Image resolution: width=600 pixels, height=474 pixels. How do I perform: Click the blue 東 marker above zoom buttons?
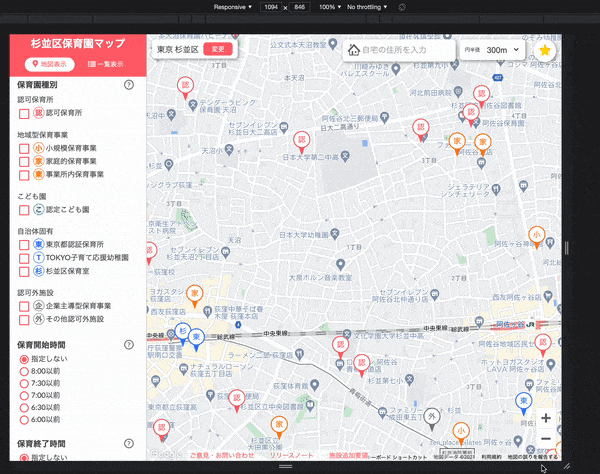pyautogui.click(x=523, y=404)
